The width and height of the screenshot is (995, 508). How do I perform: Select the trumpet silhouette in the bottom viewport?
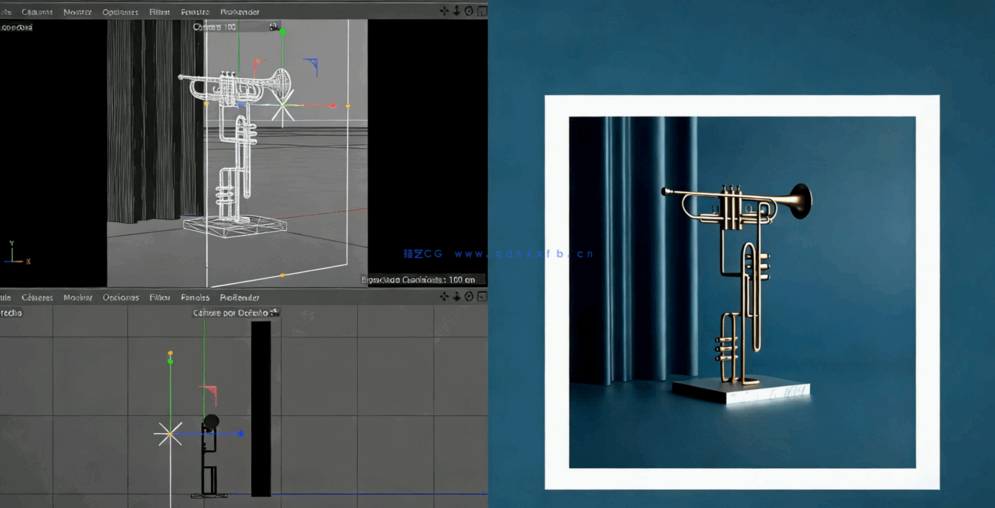pyautogui.click(x=209, y=455)
